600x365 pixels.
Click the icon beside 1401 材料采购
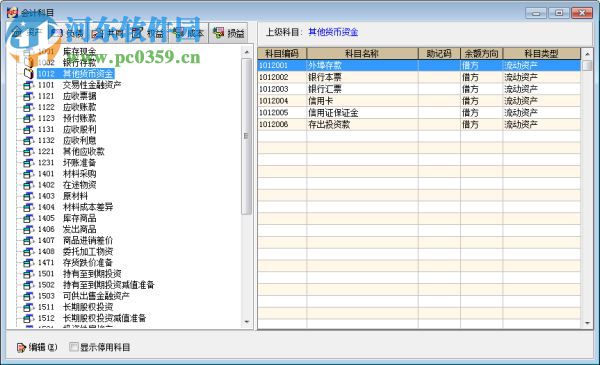29,174
